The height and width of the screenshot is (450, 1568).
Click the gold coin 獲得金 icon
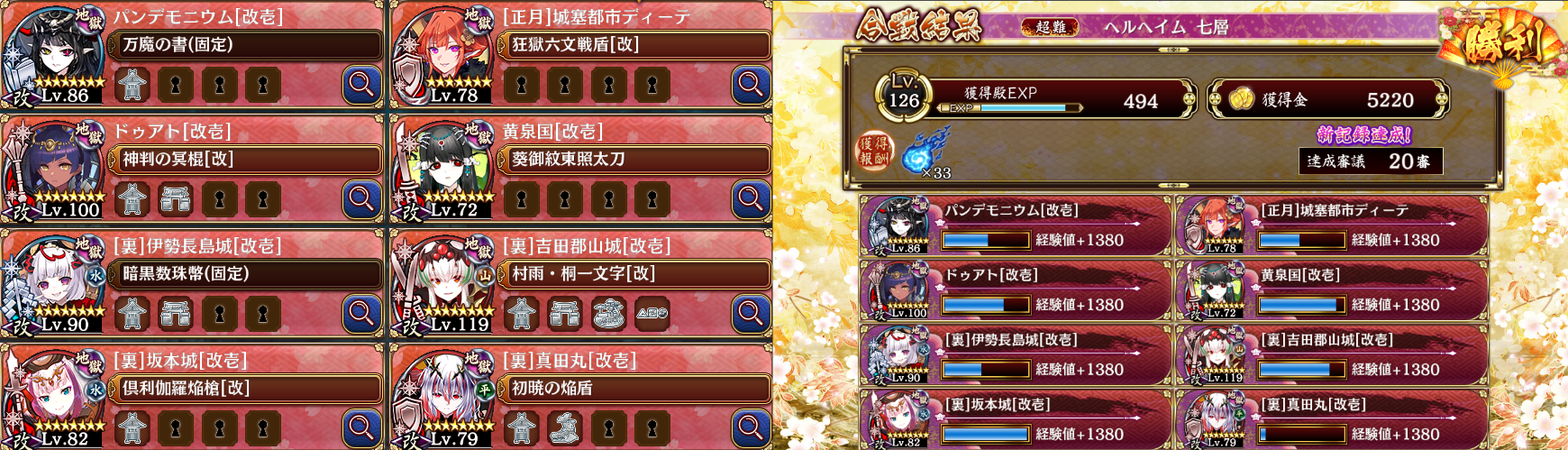click(1243, 99)
